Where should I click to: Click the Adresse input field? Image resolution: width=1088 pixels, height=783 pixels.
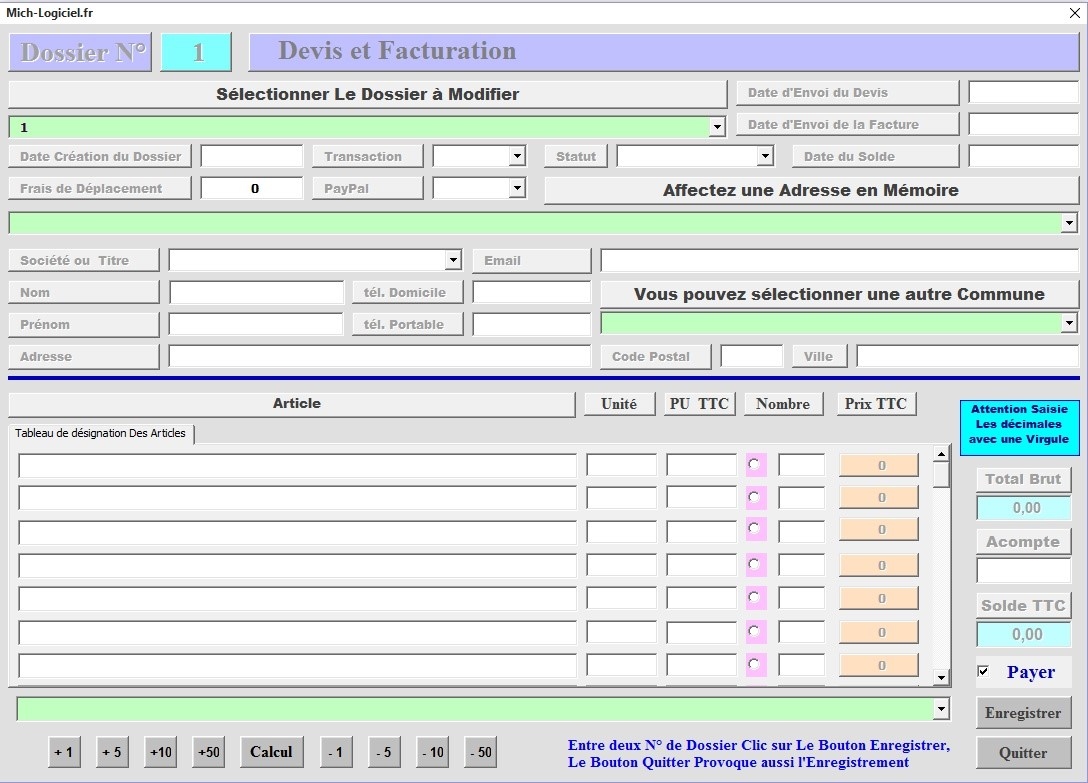point(380,356)
